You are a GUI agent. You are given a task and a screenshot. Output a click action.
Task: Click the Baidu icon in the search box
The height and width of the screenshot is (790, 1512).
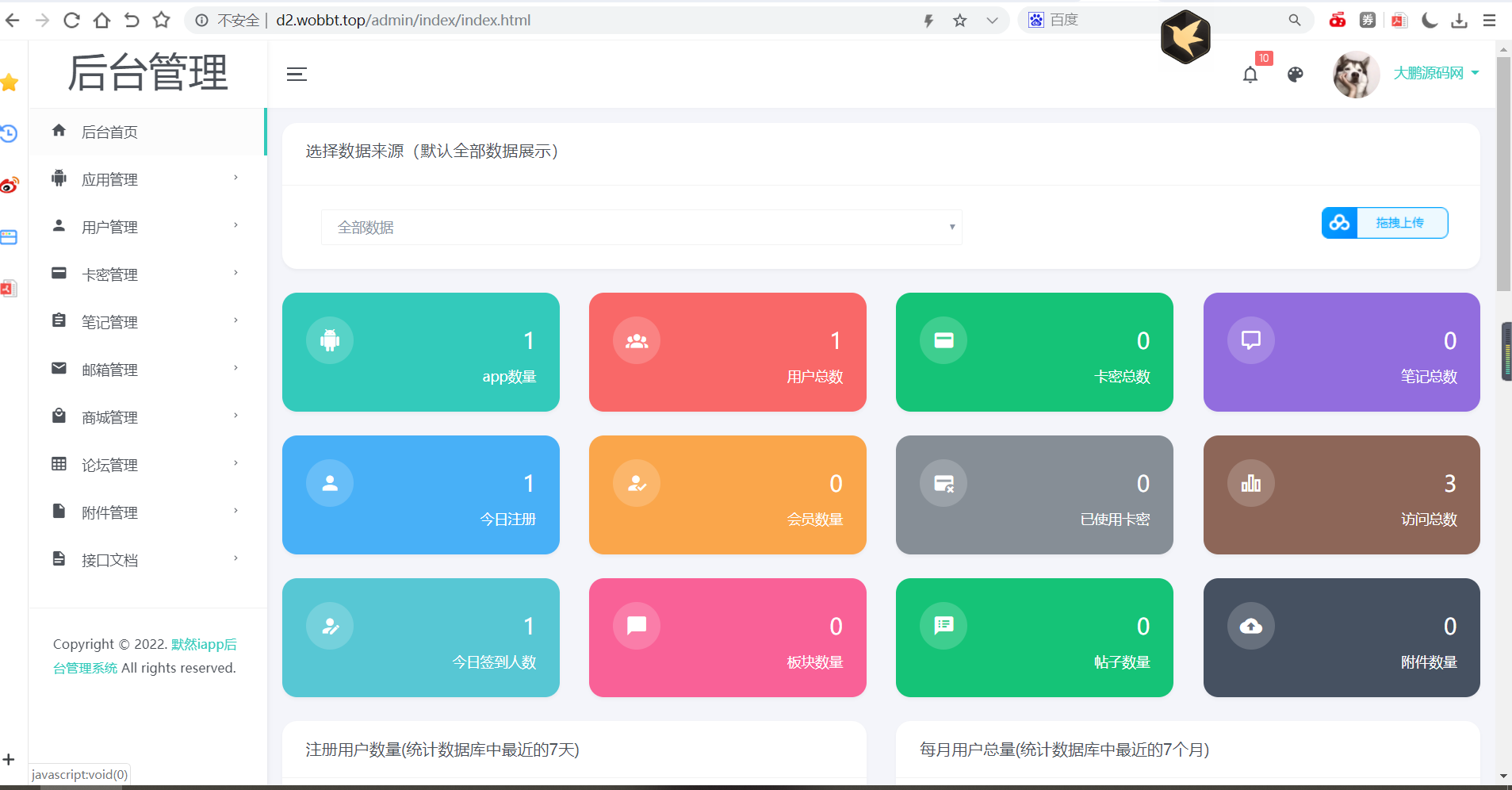click(1035, 19)
